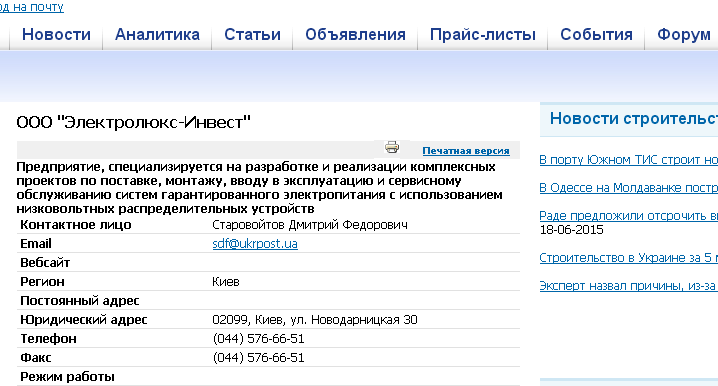Open news about порт Южный ТИС
This screenshot has height=386, width=718.
point(628,160)
